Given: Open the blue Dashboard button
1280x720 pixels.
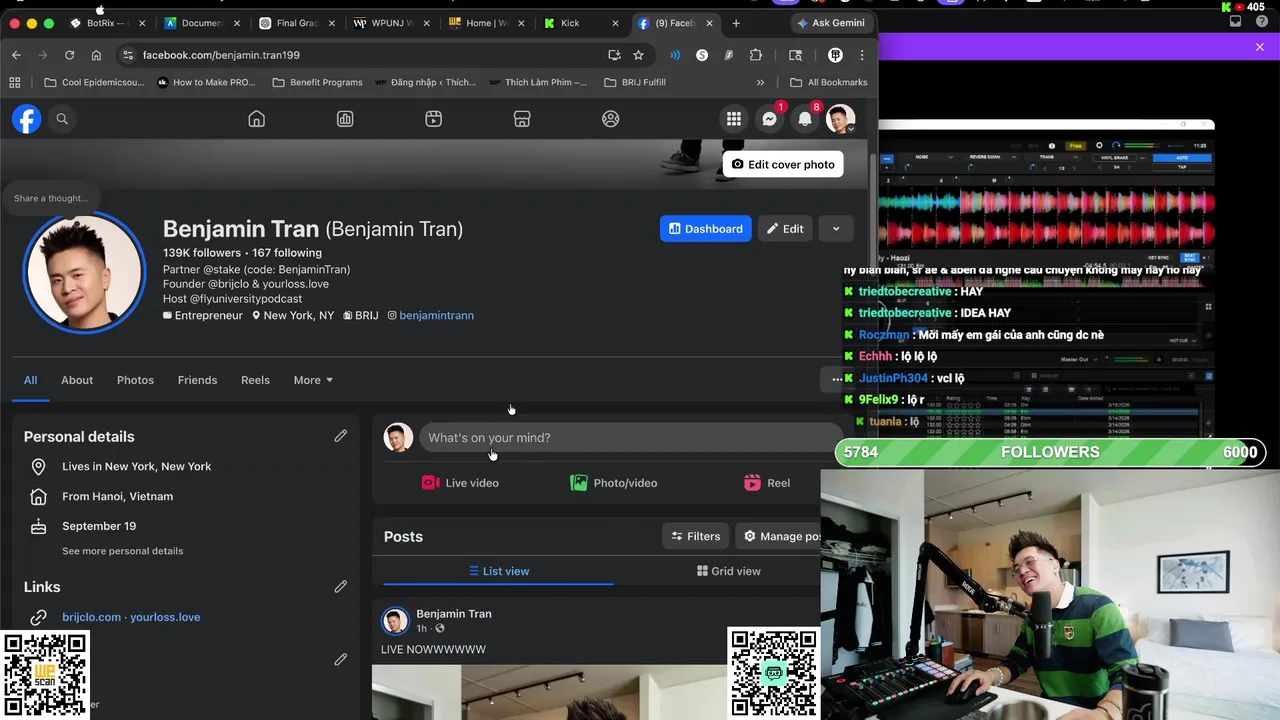Looking at the screenshot, I should 706,228.
